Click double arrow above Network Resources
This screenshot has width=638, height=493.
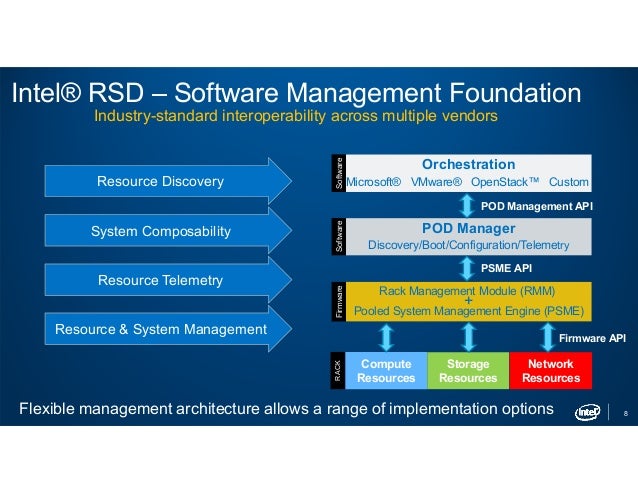[548, 337]
